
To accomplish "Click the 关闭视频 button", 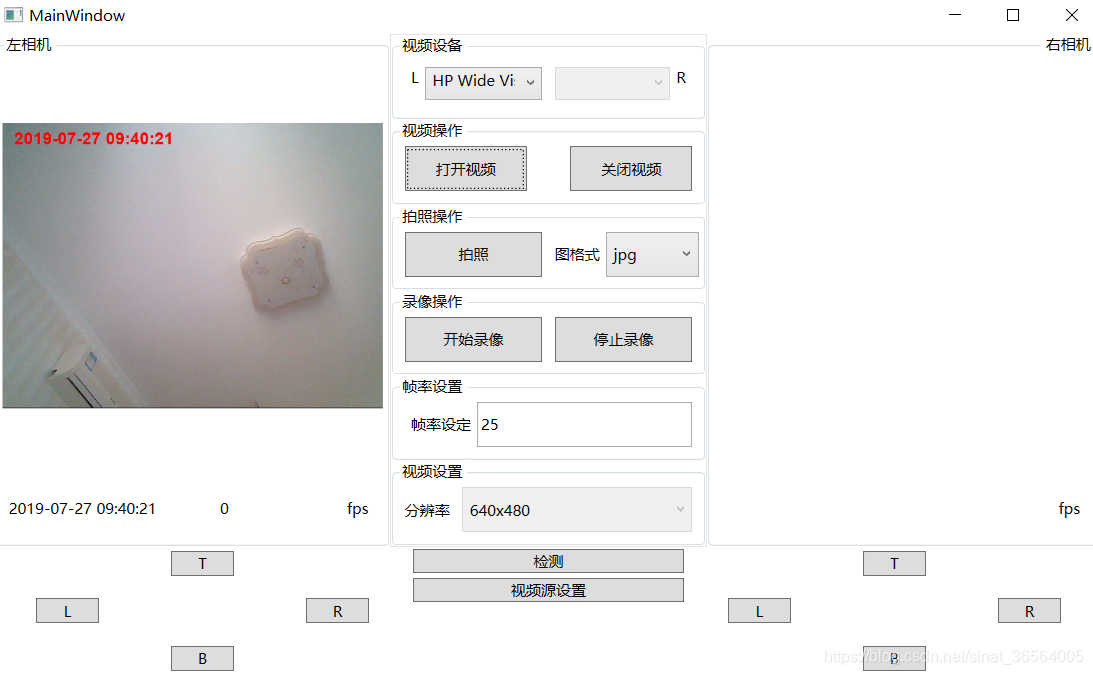I will [x=631, y=169].
